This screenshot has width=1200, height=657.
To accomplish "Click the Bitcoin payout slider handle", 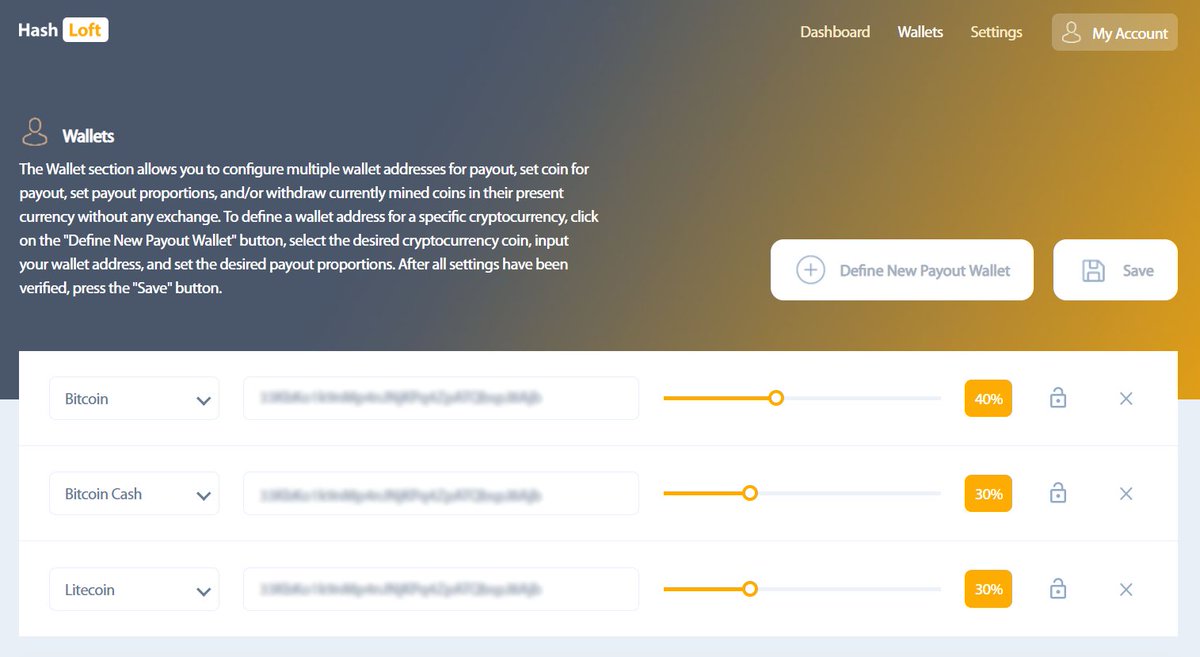I will coord(775,398).
